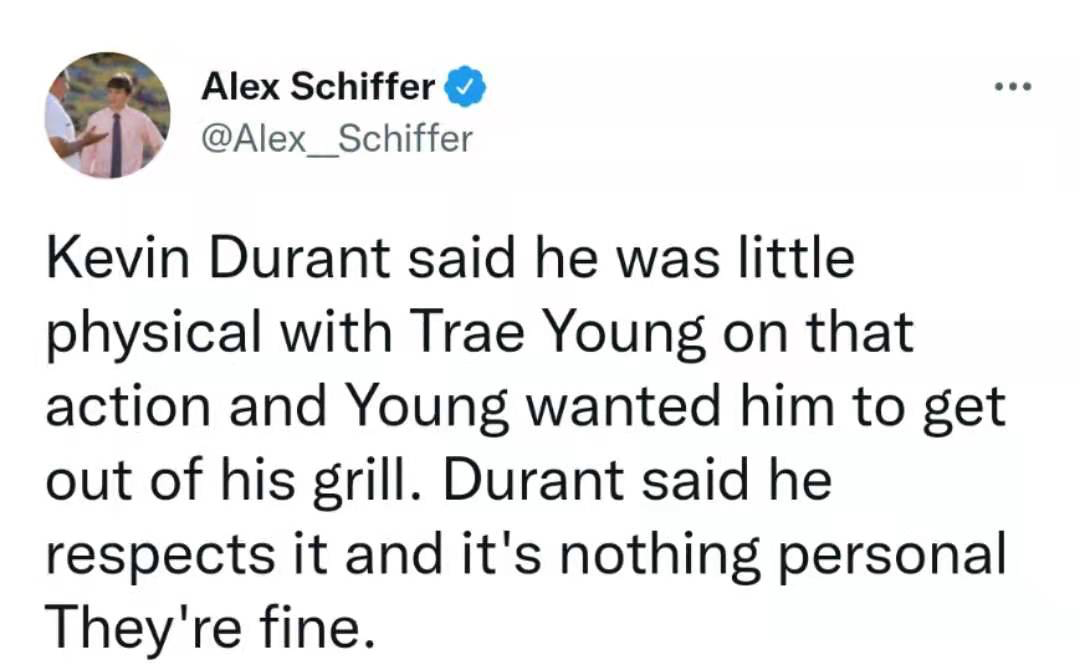This screenshot has height=664, width=1080.
Task: Select the word "action" in the tweet
Action: coord(128,406)
